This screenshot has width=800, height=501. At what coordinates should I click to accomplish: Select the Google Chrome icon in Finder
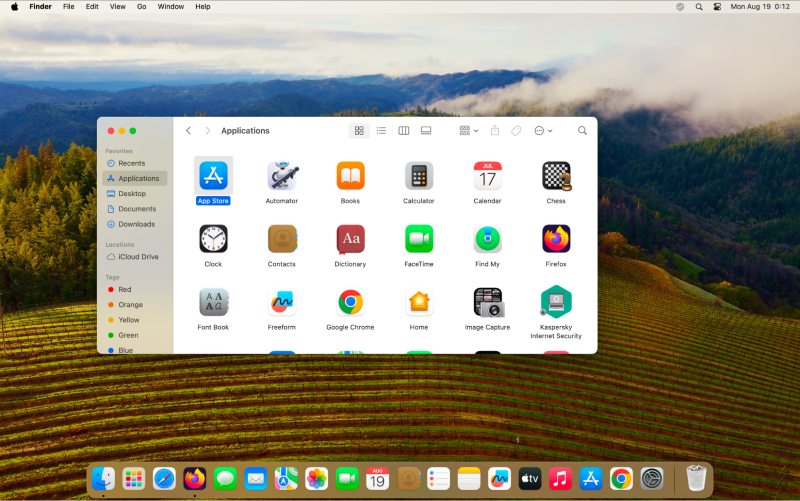point(351,302)
